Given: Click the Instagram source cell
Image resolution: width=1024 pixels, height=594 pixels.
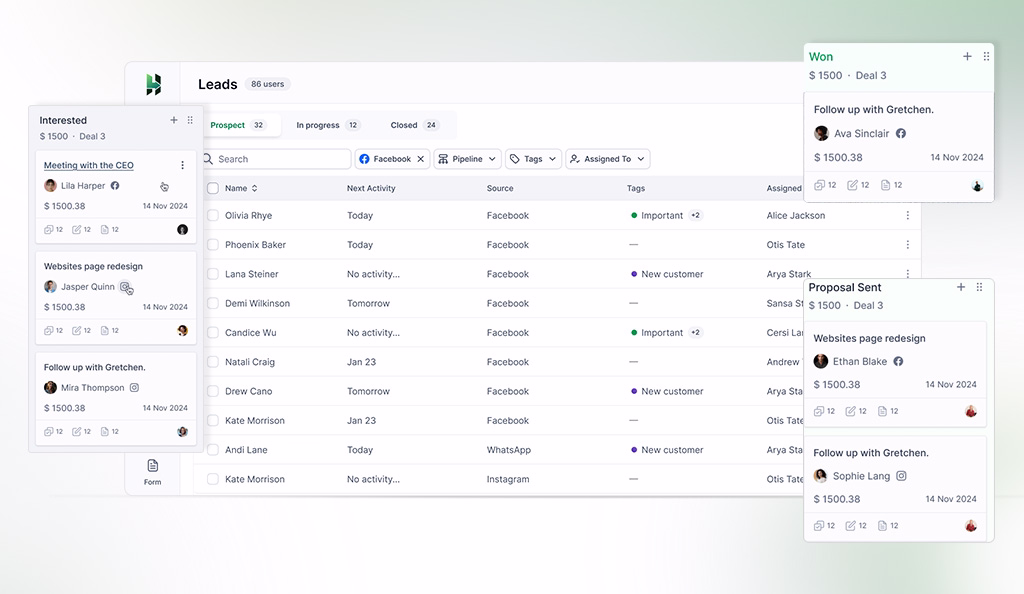Looking at the screenshot, I should click(x=508, y=479).
